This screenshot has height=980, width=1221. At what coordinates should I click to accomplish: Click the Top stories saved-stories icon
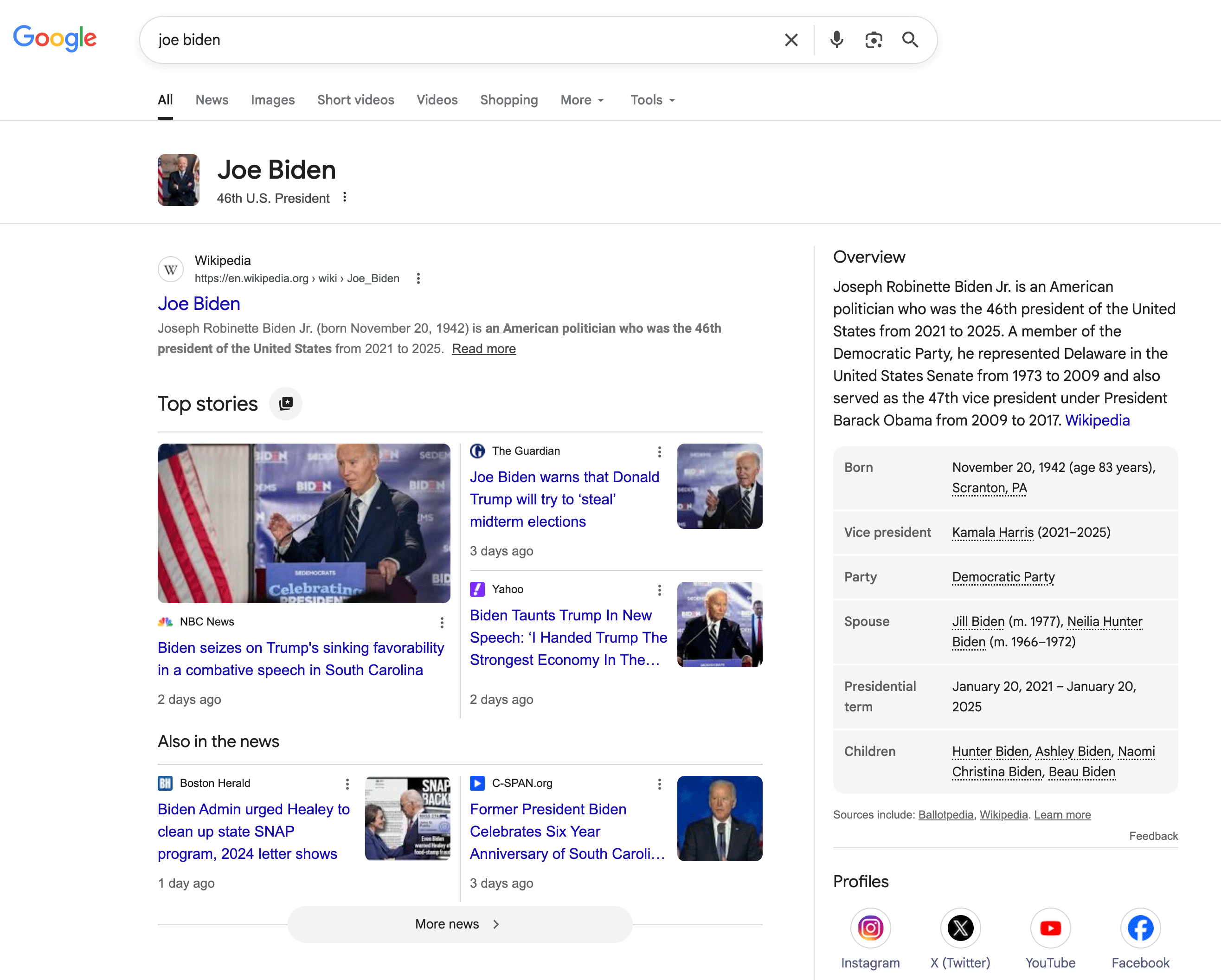pyautogui.click(x=286, y=403)
